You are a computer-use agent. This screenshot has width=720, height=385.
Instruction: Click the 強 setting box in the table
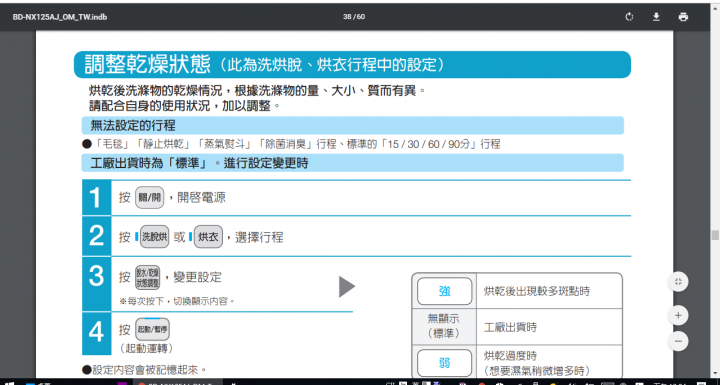[444, 291]
